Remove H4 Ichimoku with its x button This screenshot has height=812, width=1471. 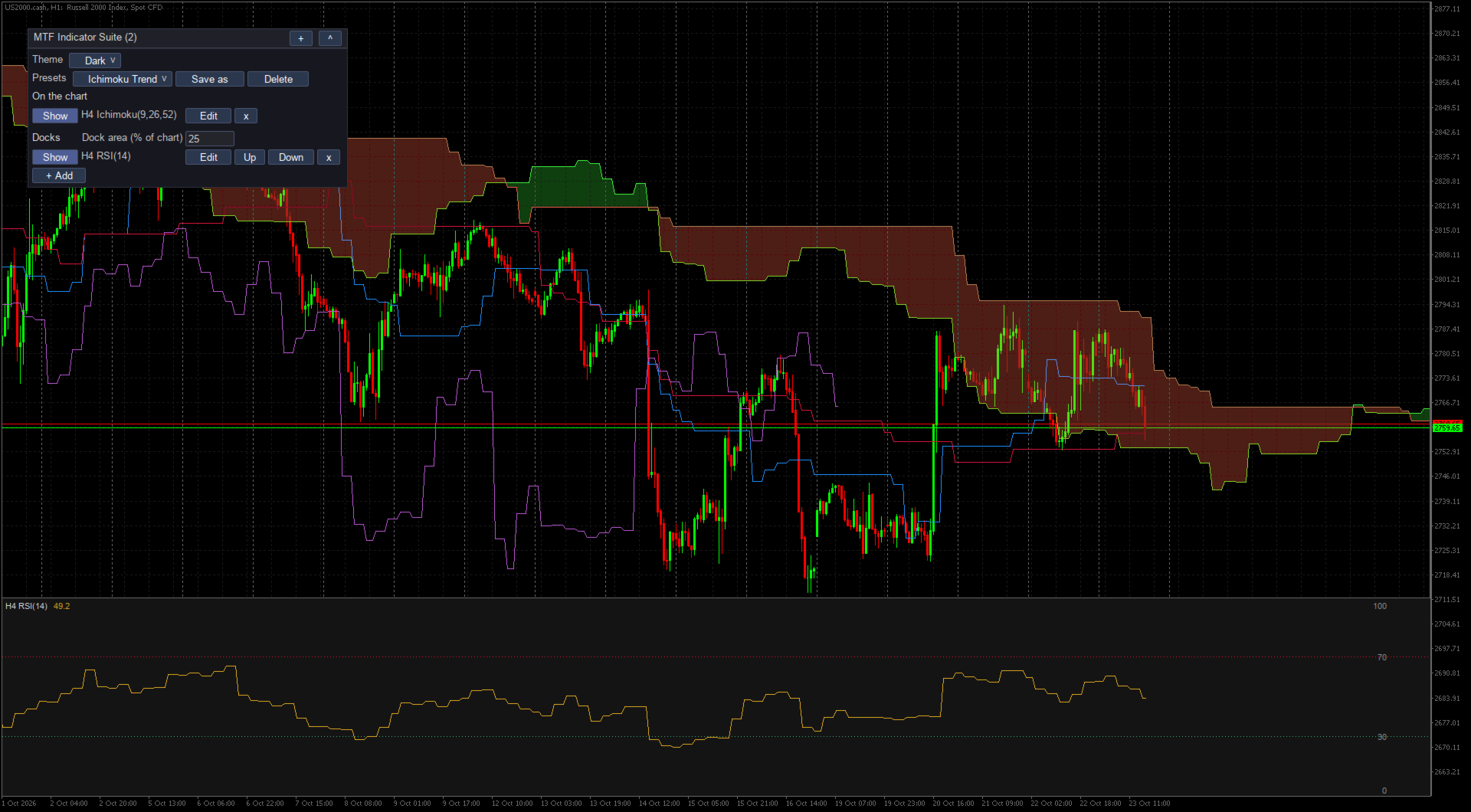(246, 116)
